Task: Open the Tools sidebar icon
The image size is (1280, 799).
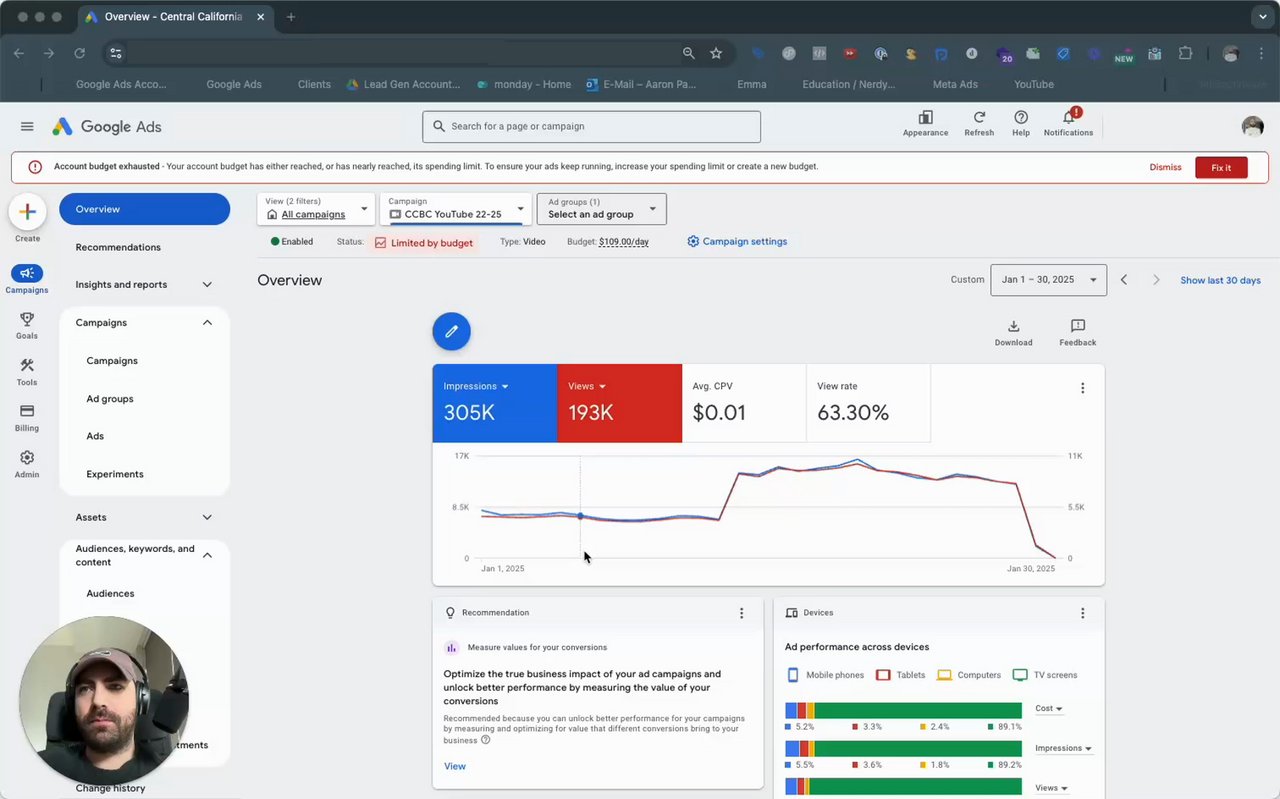Action: [x=27, y=371]
